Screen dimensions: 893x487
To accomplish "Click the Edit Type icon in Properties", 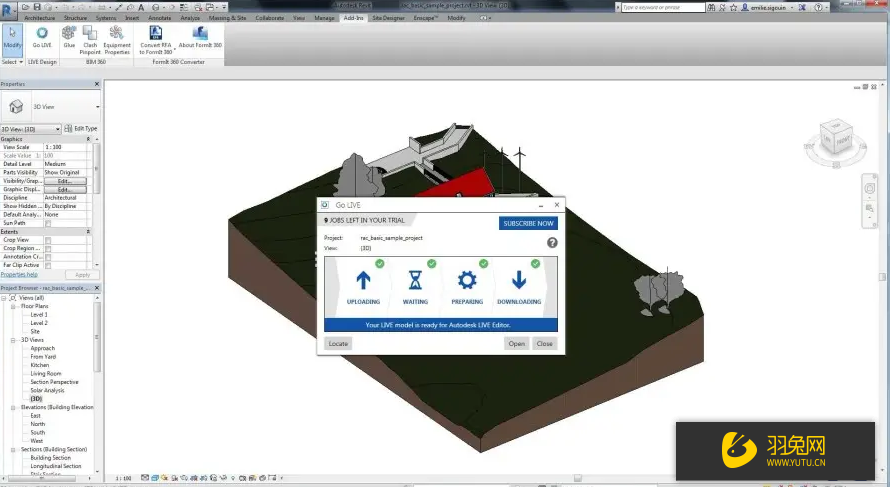I will 68,129.
